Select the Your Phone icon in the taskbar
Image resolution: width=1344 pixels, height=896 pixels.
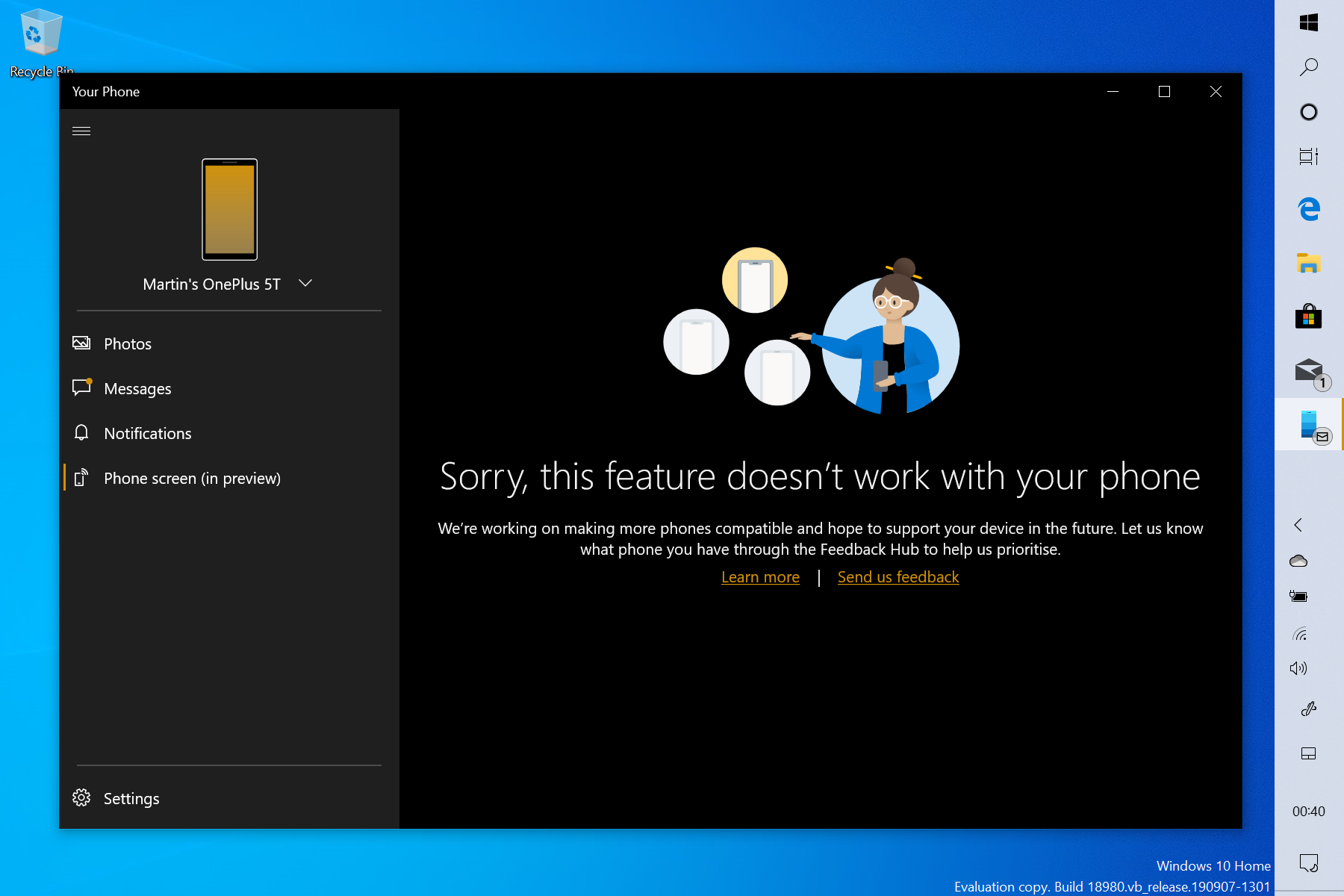pyautogui.click(x=1309, y=423)
